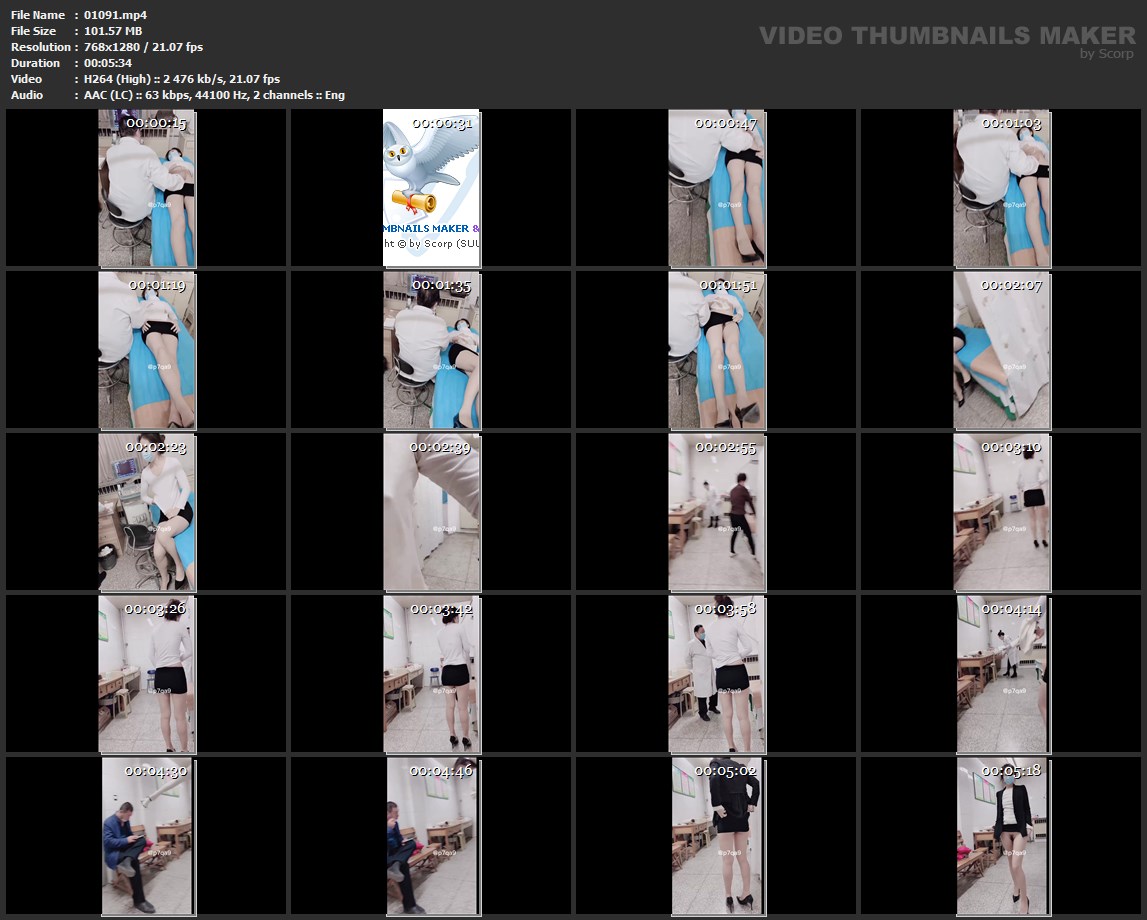
Task: Click the Duration value 00:05:34
Action: 110,63
